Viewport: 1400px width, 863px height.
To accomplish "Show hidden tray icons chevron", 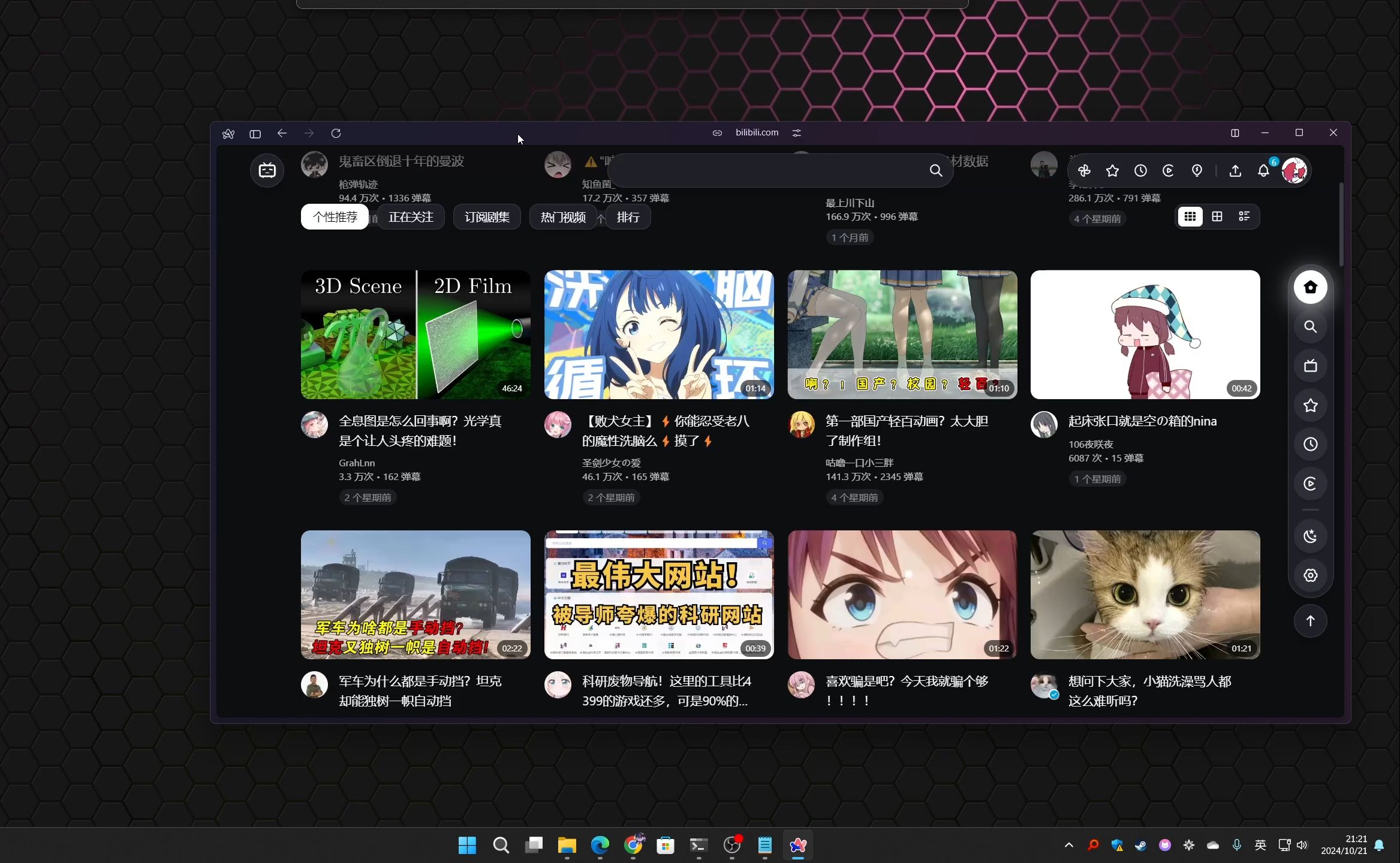I will 1068,846.
